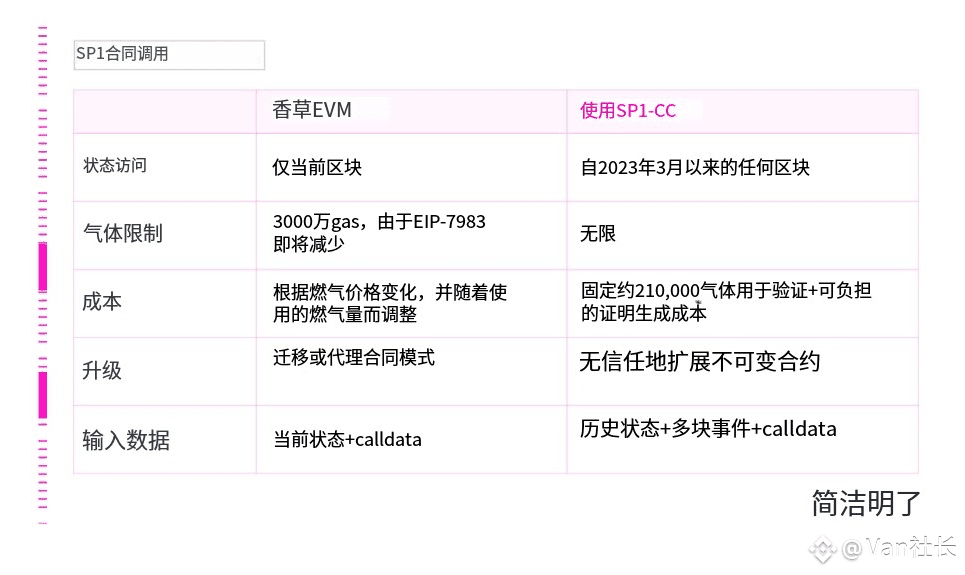Click the upper pink bar on left strip
Screen dimensions: 965x575
[x=43, y=267]
